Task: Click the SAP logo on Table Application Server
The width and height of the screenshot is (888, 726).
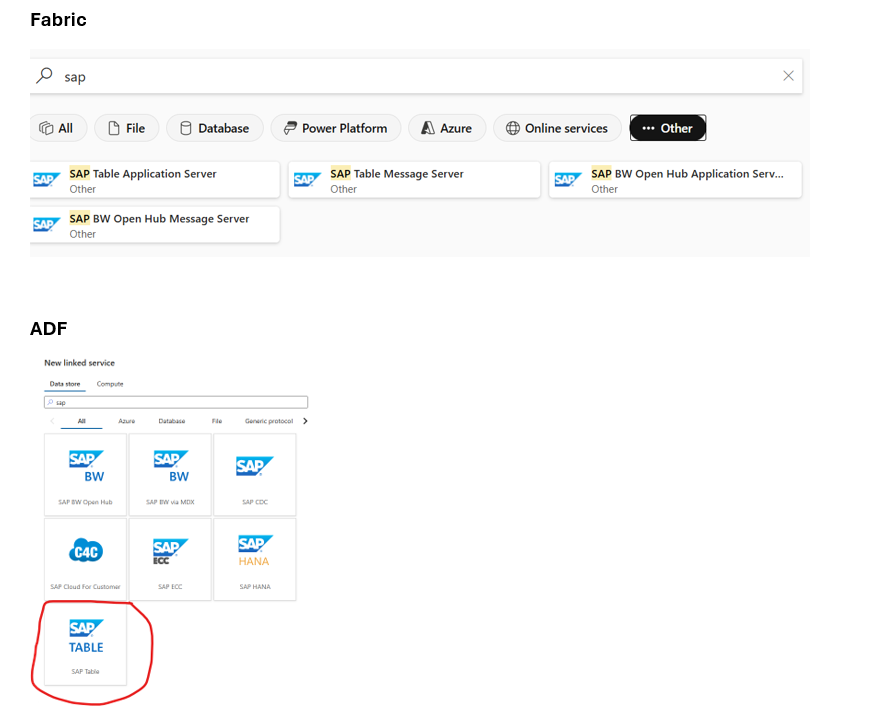Action: (x=46, y=178)
